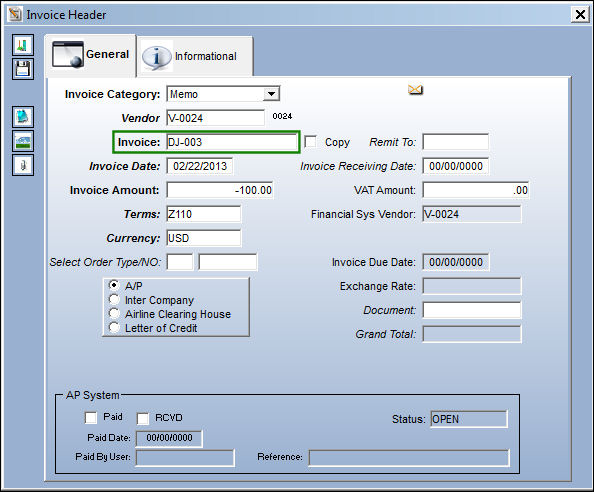Click the Paid By User field
Screen dimensions: 594x492
185,458
